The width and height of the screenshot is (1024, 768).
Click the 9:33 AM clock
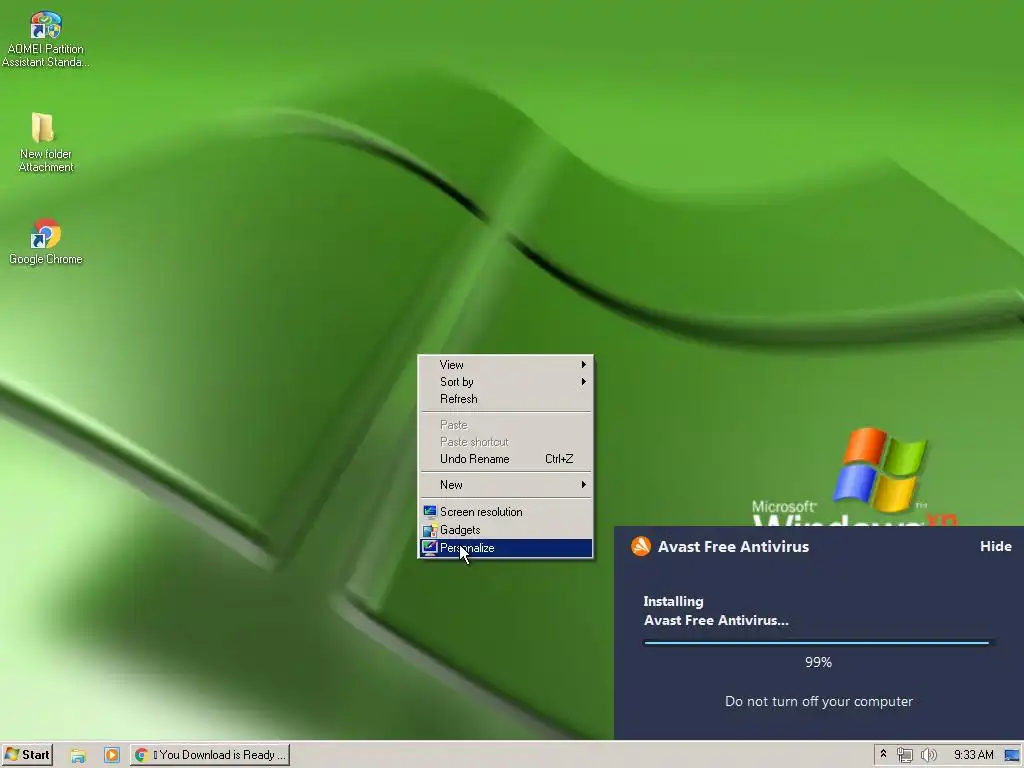click(974, 755)
